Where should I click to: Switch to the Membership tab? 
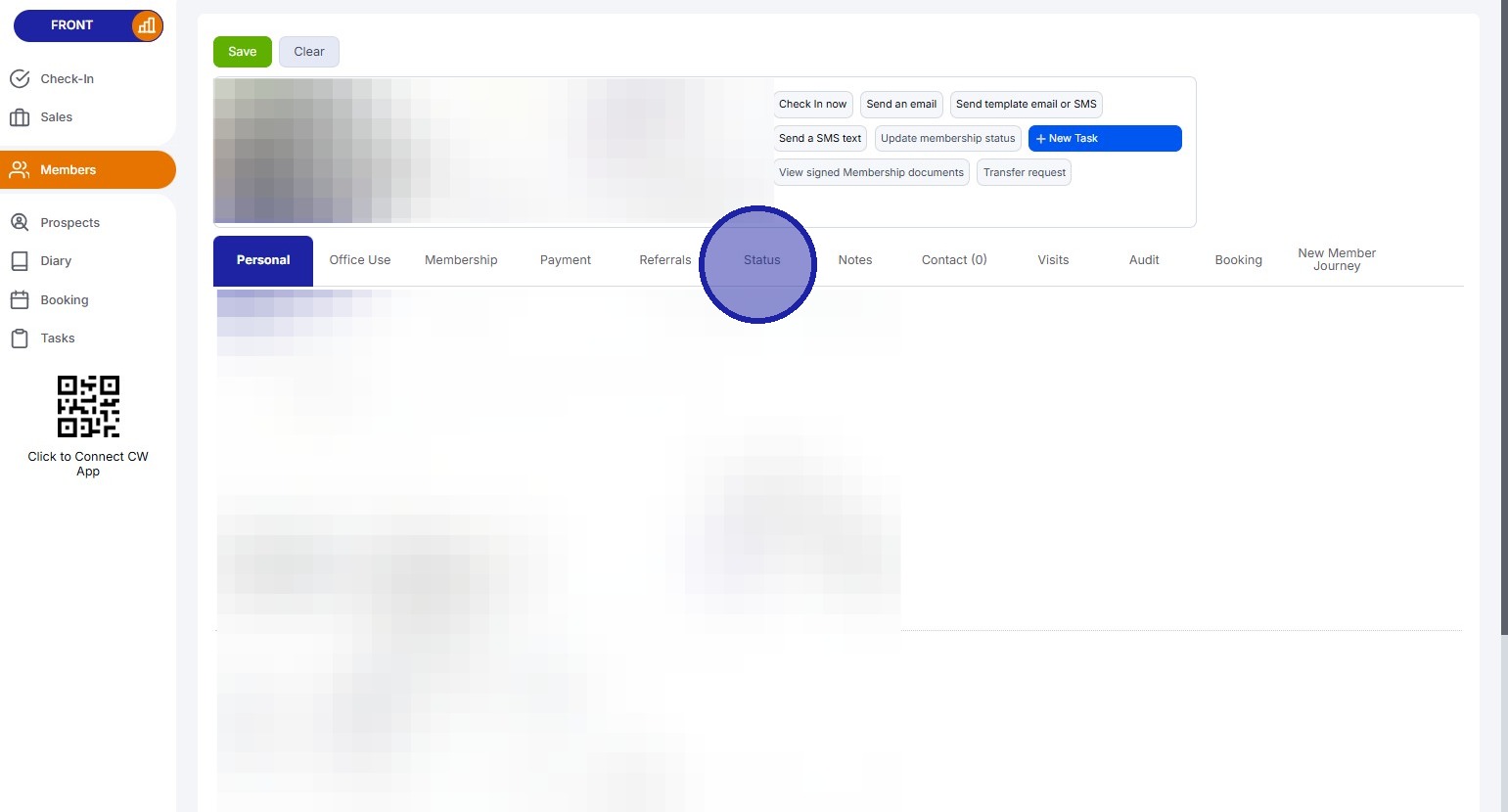[461, 260]
